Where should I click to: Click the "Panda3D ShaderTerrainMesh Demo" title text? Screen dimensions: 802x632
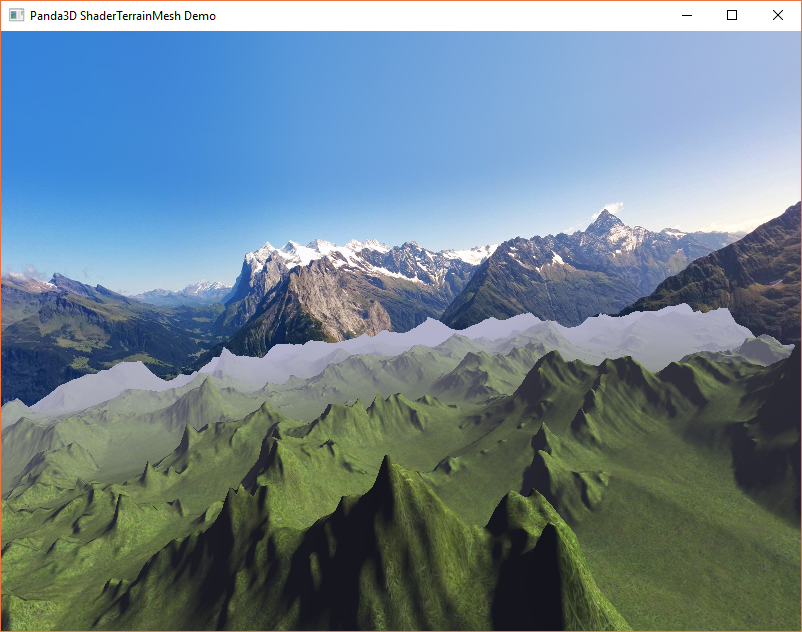122,16
